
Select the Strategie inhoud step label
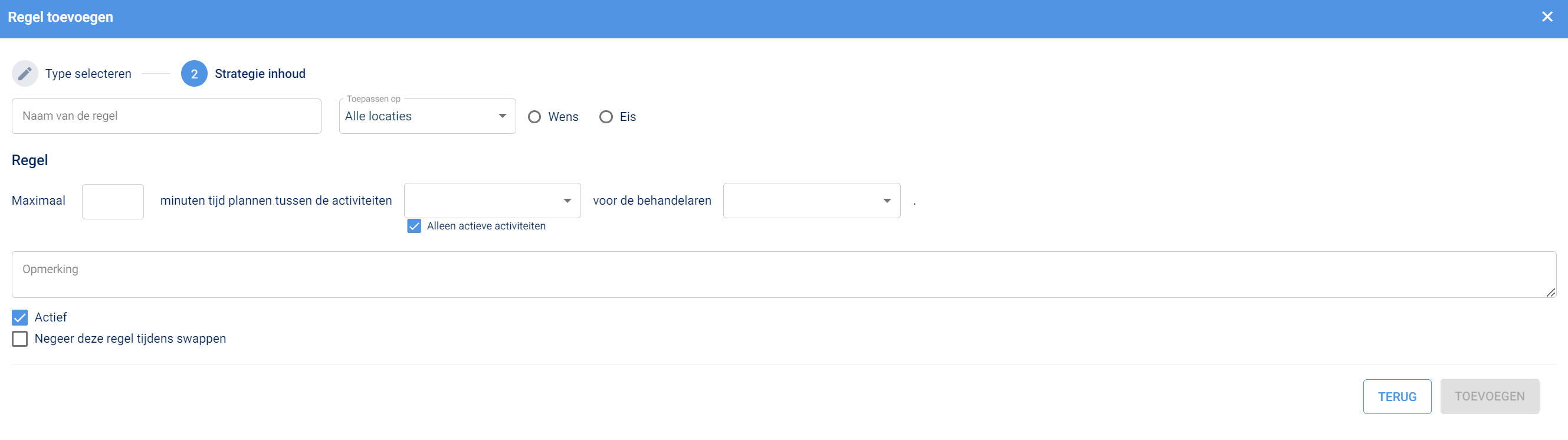point(260,74)
